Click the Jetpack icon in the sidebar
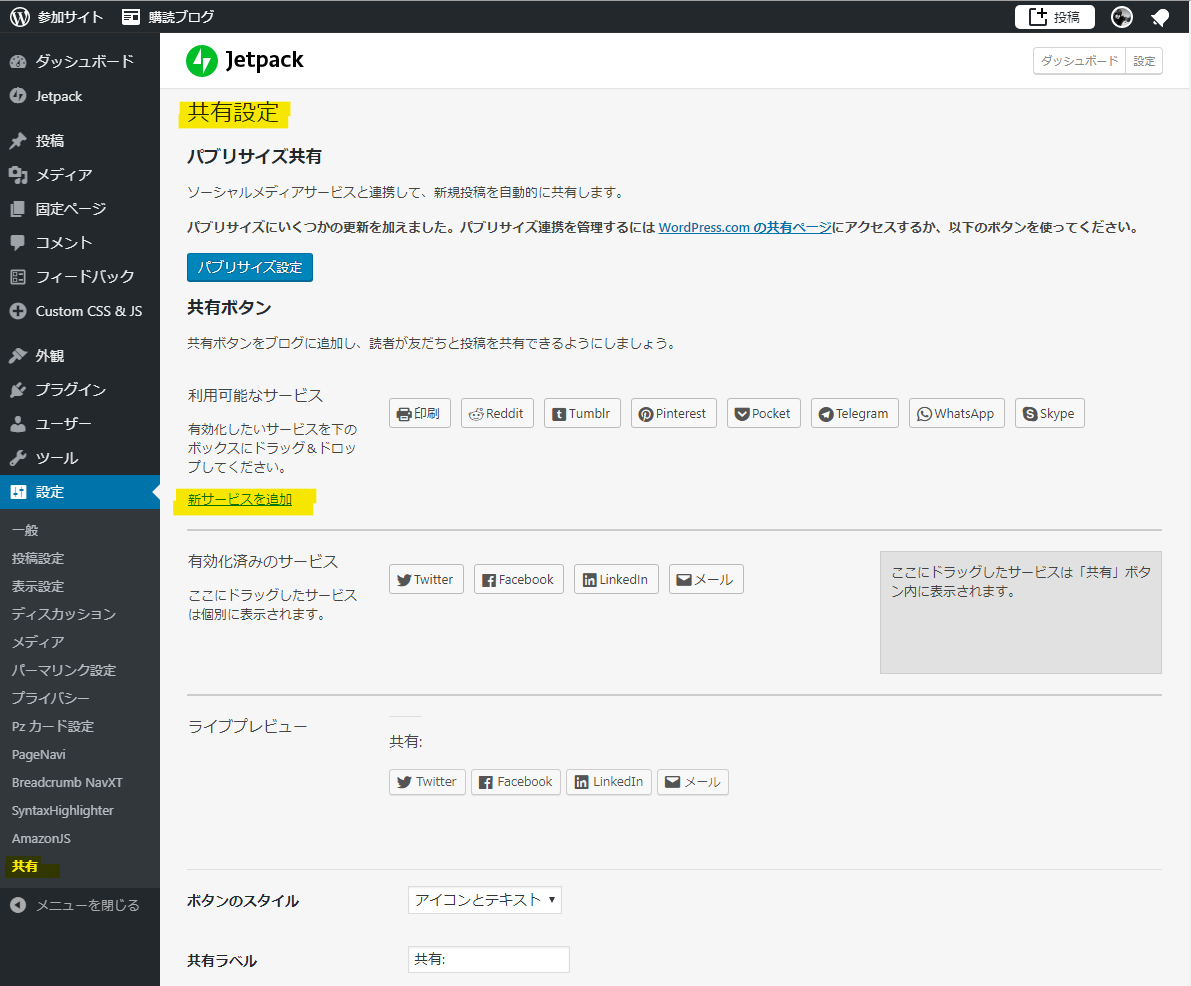1191x986 pixels. (18, 96)
